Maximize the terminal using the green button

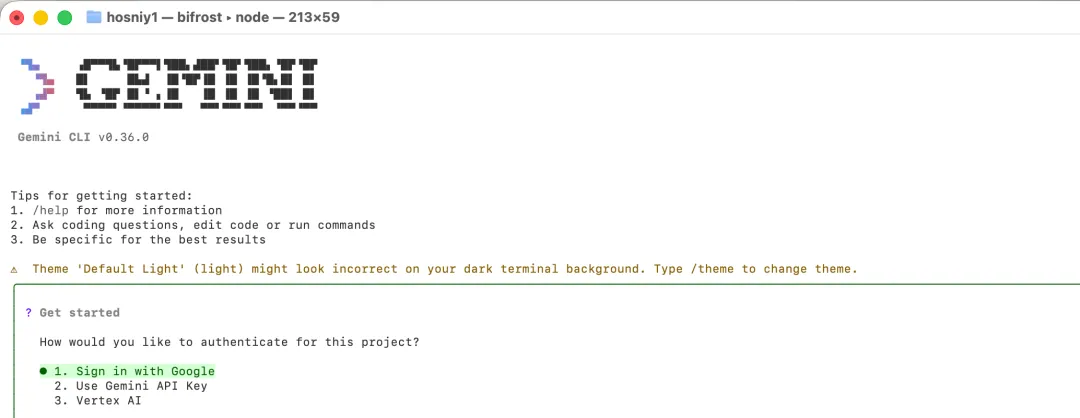click(x=65, y=17)
